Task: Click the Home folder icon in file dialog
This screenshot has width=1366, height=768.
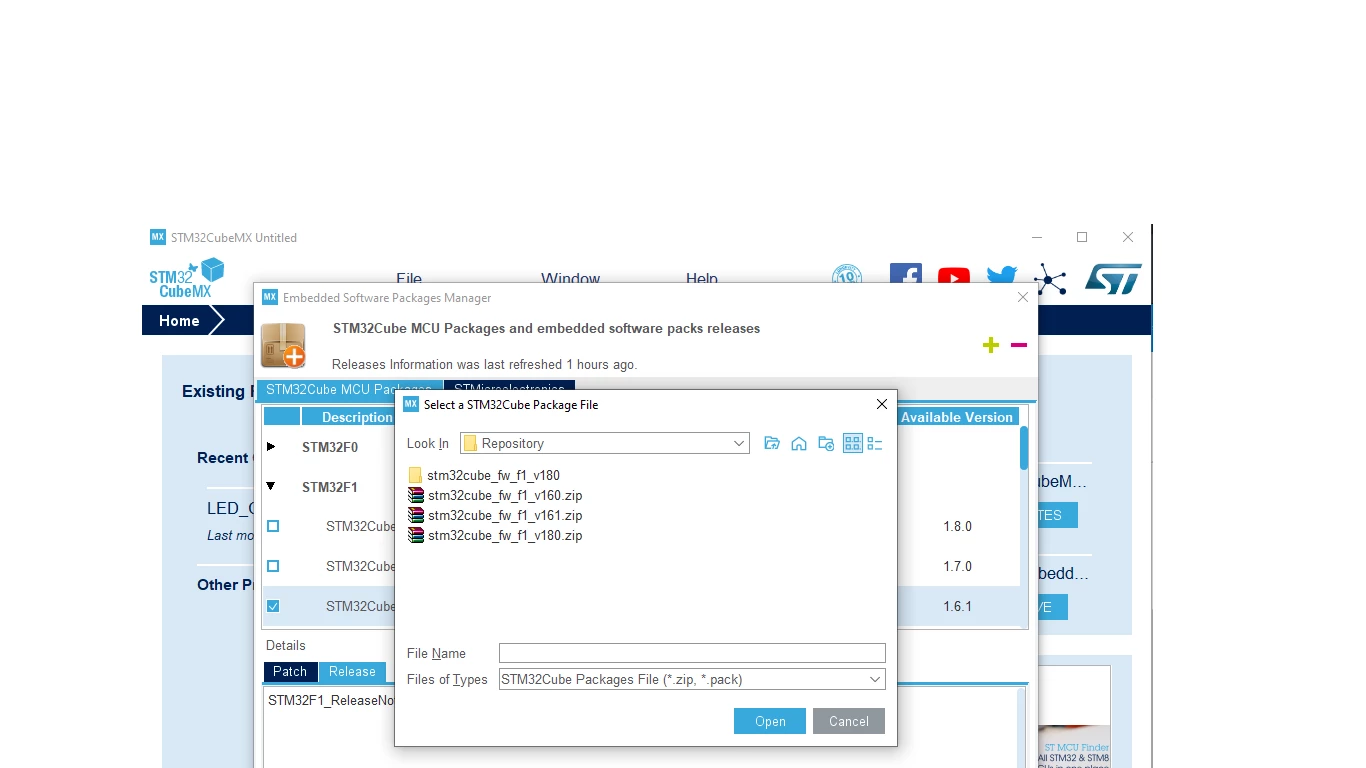Action: [799, 444]
